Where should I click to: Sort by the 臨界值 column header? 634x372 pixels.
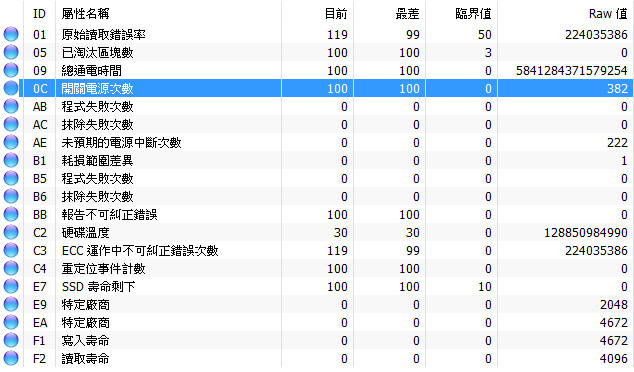473,14
